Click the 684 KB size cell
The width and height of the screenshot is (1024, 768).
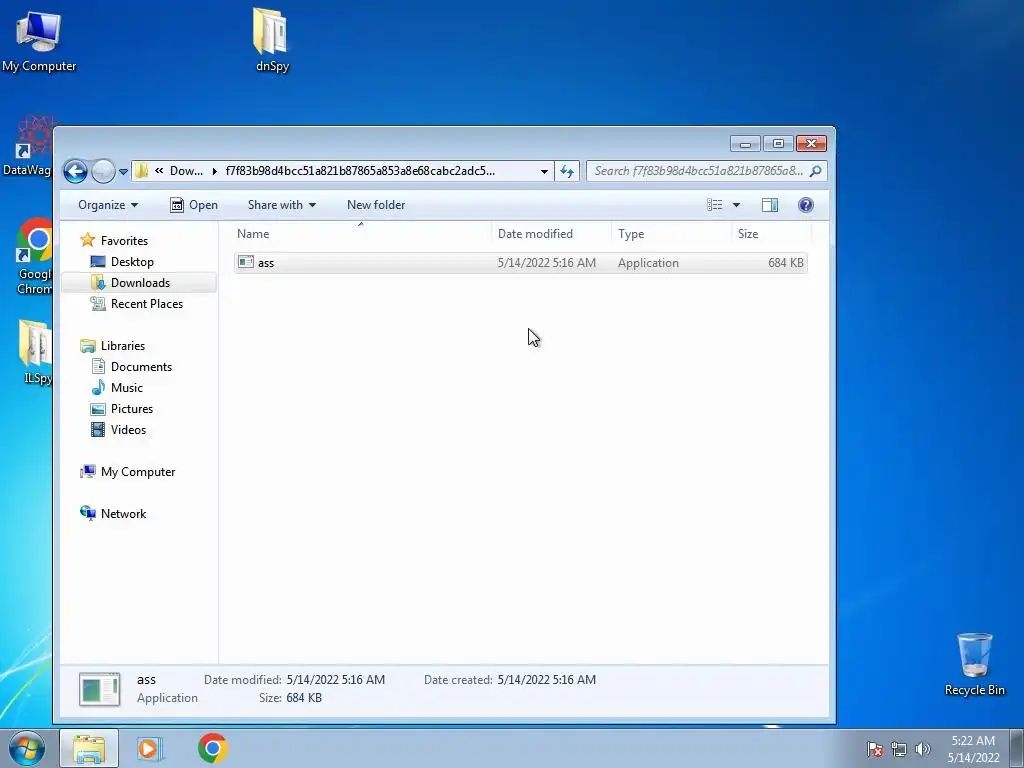point(786,263)
